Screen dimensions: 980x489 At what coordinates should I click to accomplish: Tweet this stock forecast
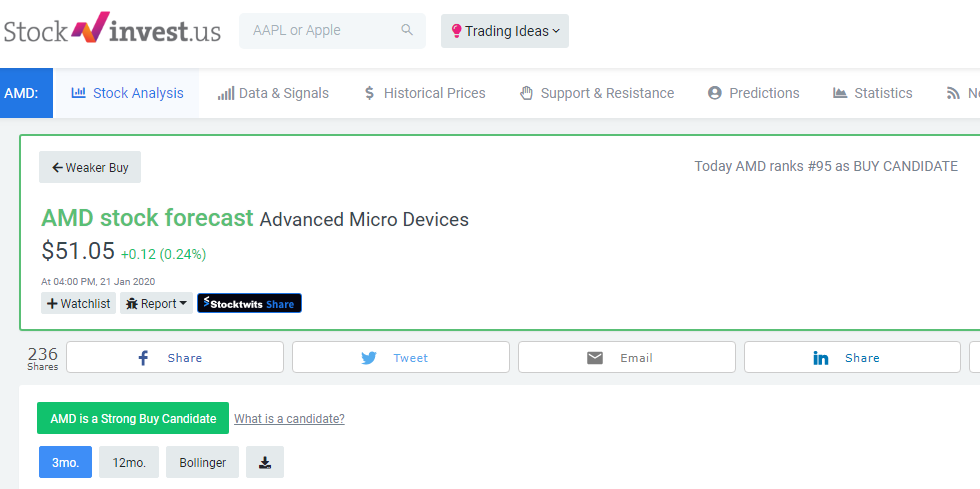coord(401,357)
